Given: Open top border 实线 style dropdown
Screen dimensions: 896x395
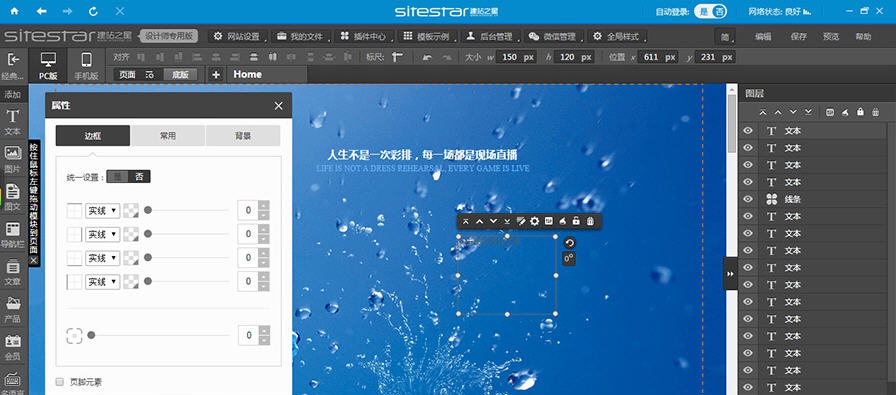Looking at the screenshot, I should point(102,210).
